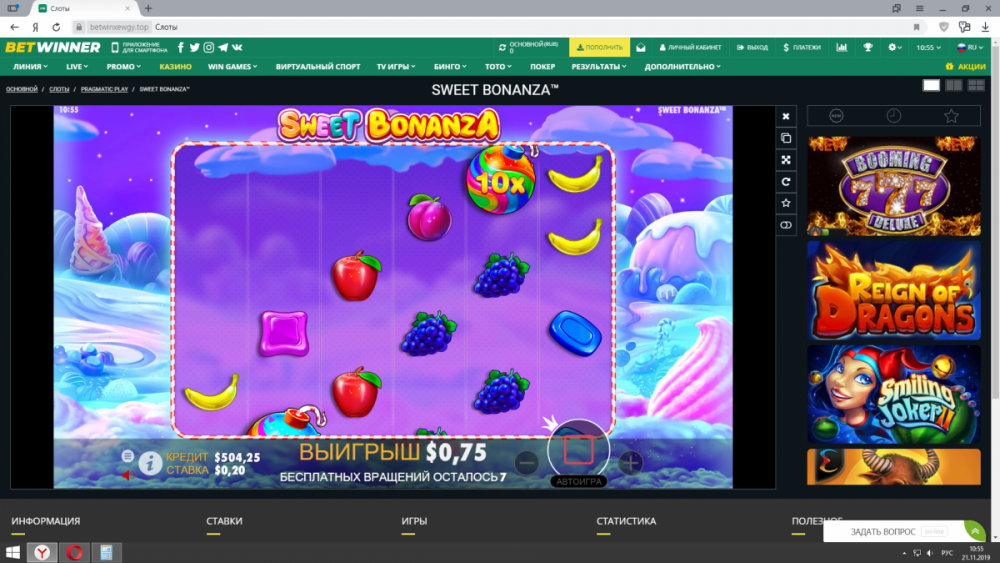This screenshot has width=1000, height=563.
Task: Reload the game with the refresh icon
Action: point(786,182)
